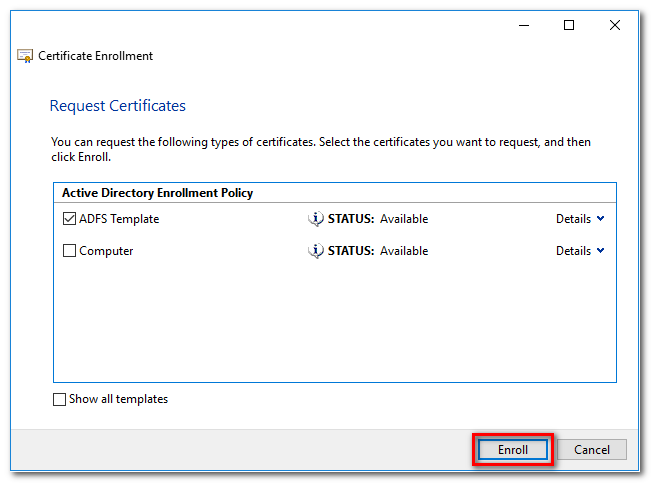Select the Computer label text
The width and height of the screenshot is (651, 483).
[106, 251]
